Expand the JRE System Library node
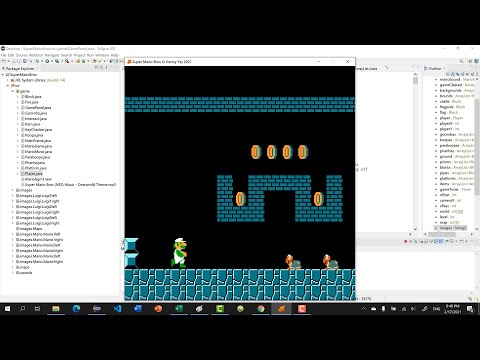The width and height of the screenshot is (480, 360). pyautogui.click(x=8, y=80)
